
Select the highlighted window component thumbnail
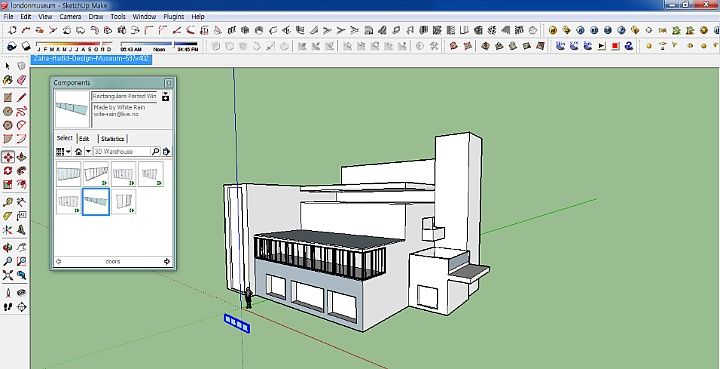[x=96, y=201]
